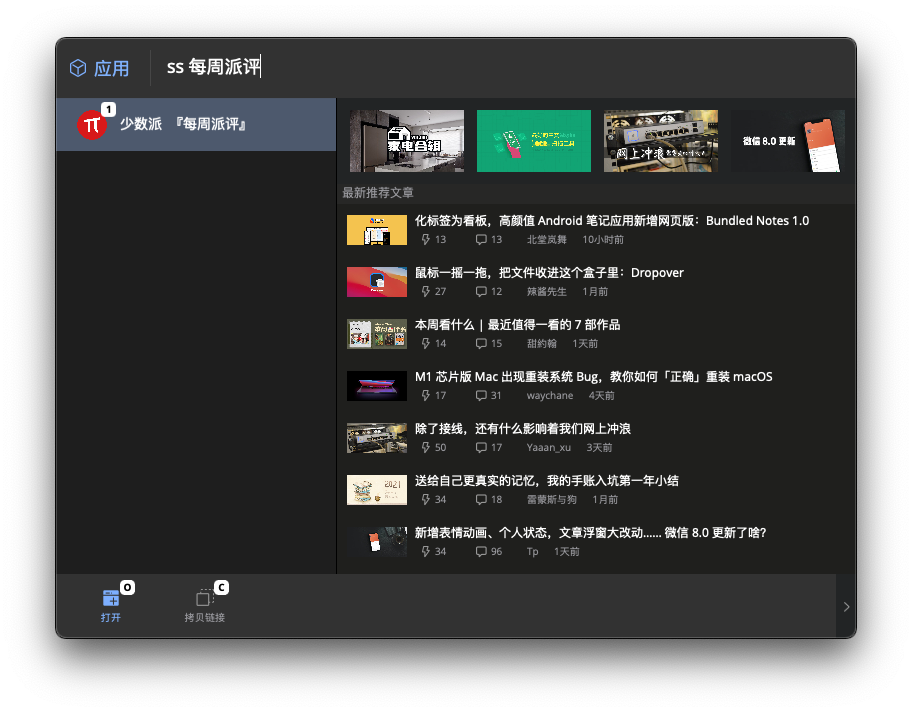Click author name 北堂岚舞
912x712 pixels.
pos(547,239)
